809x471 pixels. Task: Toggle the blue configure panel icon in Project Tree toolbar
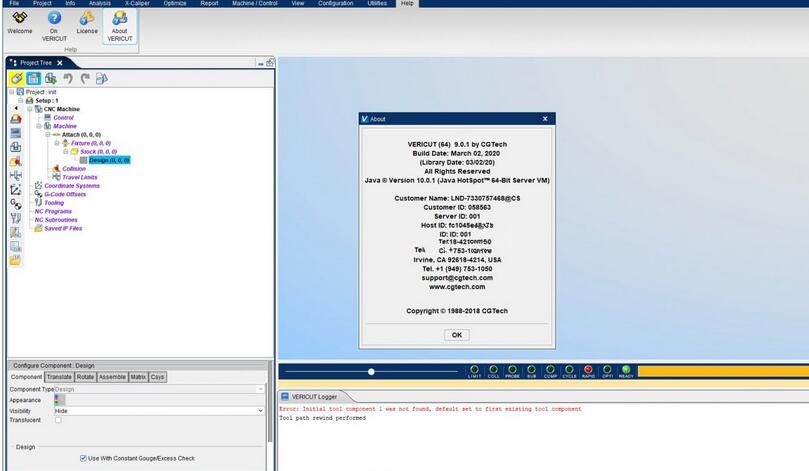(34, 78)
